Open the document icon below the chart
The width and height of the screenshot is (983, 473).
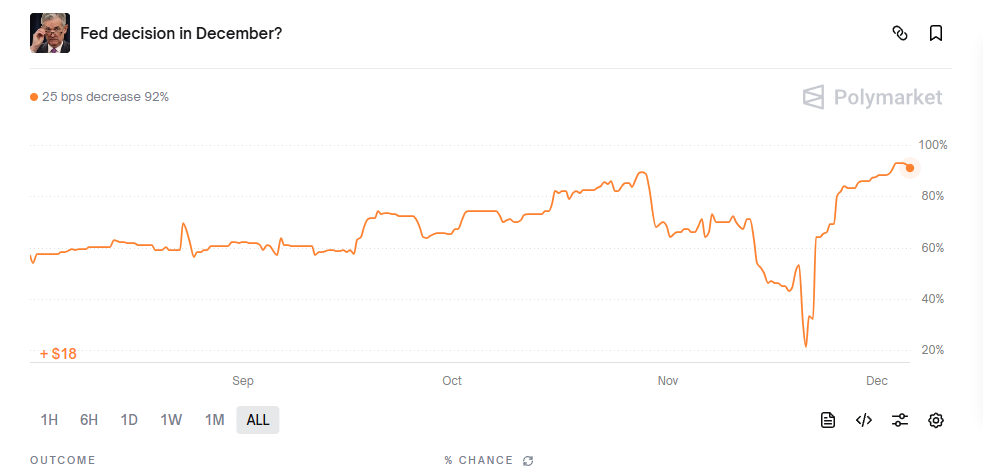pos(828,420)
